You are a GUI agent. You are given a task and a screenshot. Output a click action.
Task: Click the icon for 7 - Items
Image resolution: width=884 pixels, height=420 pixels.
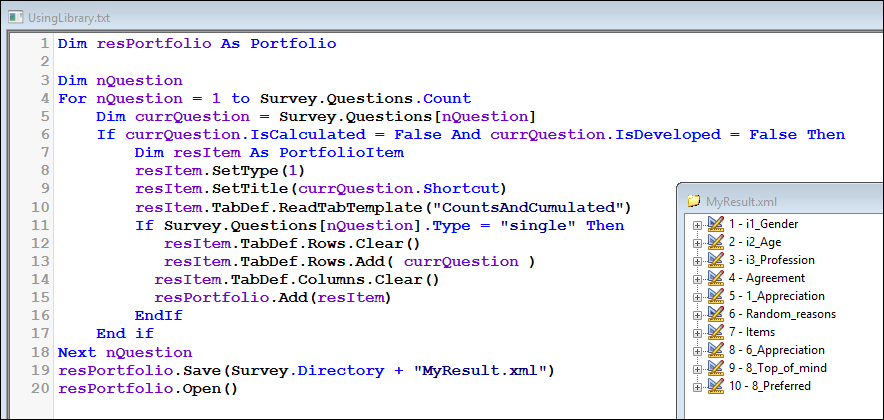click(x=715, y=332)
